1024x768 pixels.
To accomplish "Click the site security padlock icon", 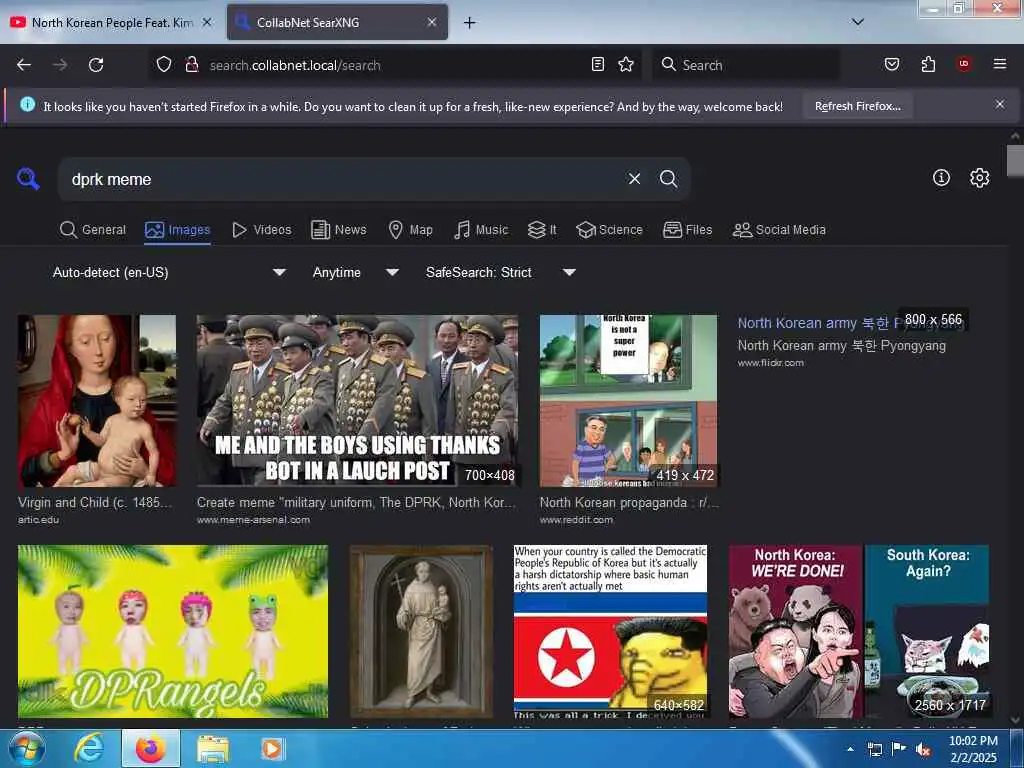I will pos(191,64).
